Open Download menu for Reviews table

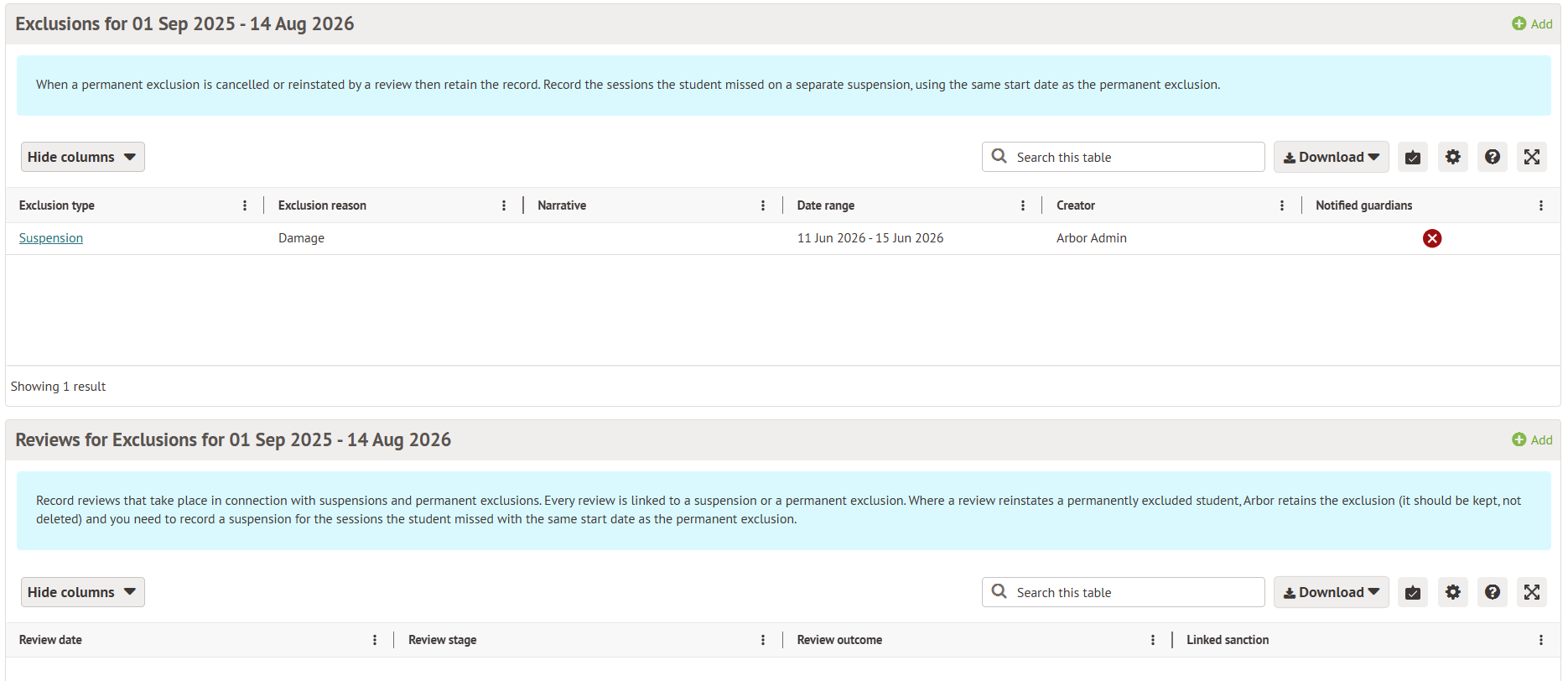[1331, 592]
